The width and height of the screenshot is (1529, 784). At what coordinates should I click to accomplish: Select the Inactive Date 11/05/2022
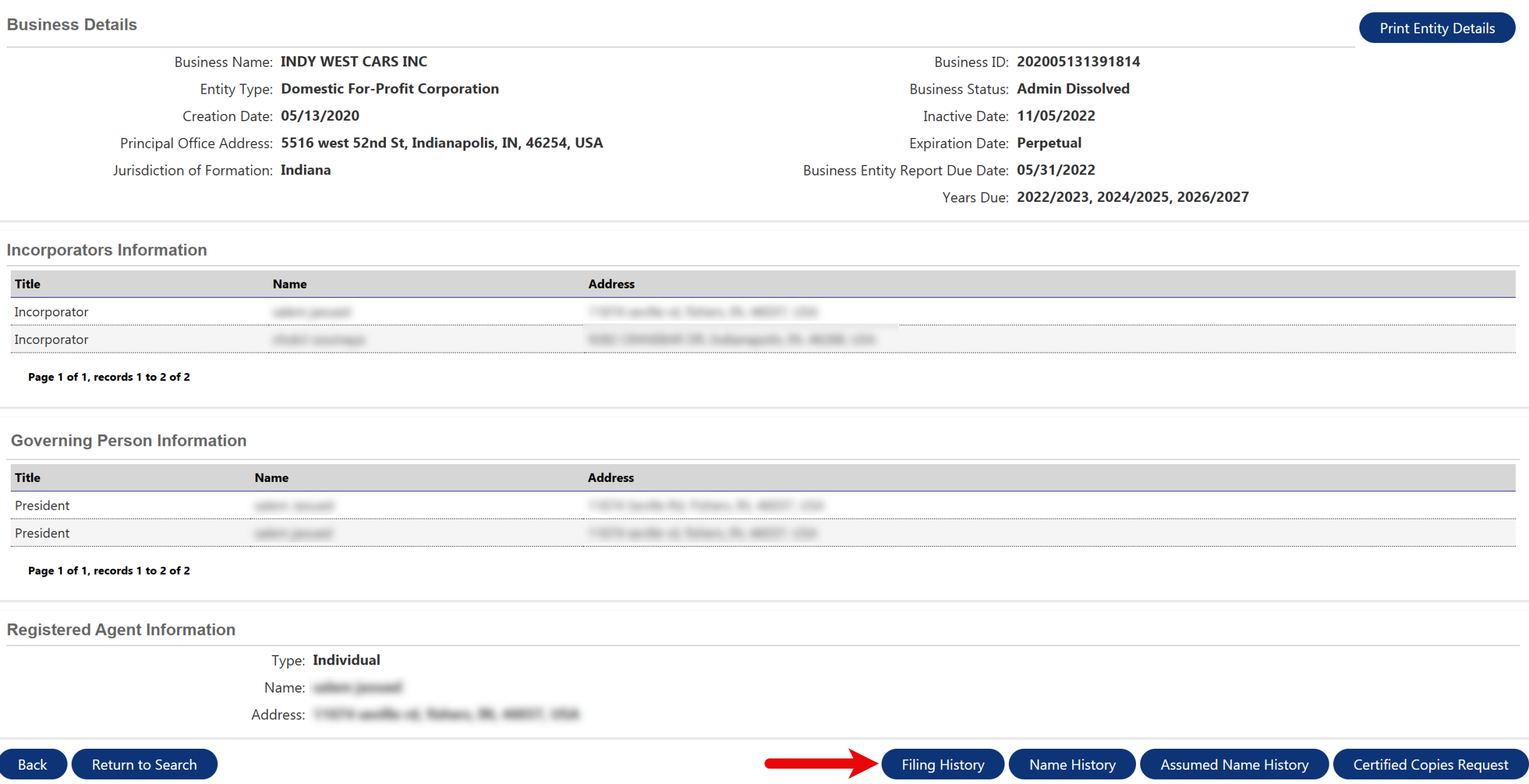(x=1056, y=116)
